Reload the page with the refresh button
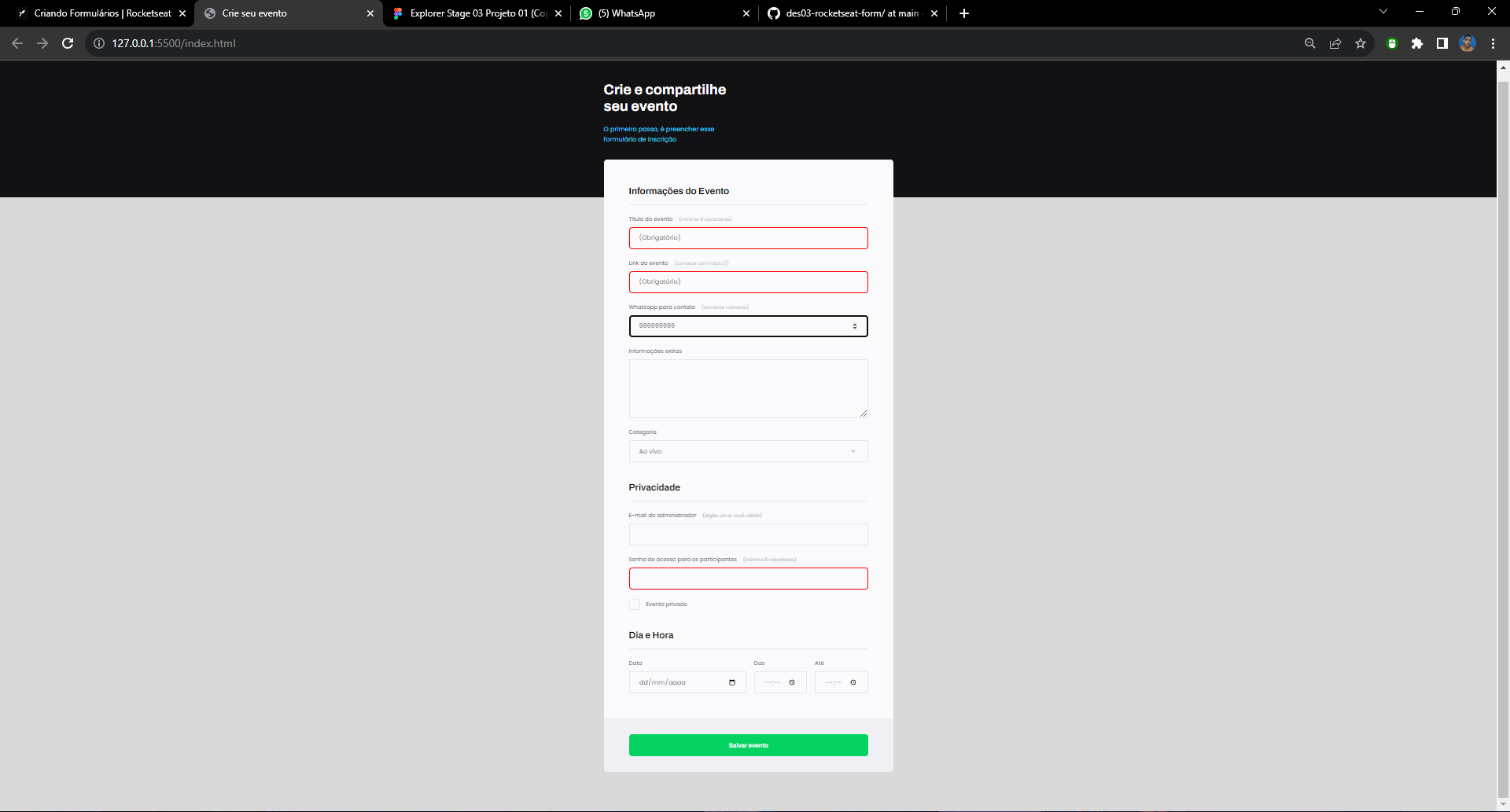1510x812 pixels. coord(68,43)
